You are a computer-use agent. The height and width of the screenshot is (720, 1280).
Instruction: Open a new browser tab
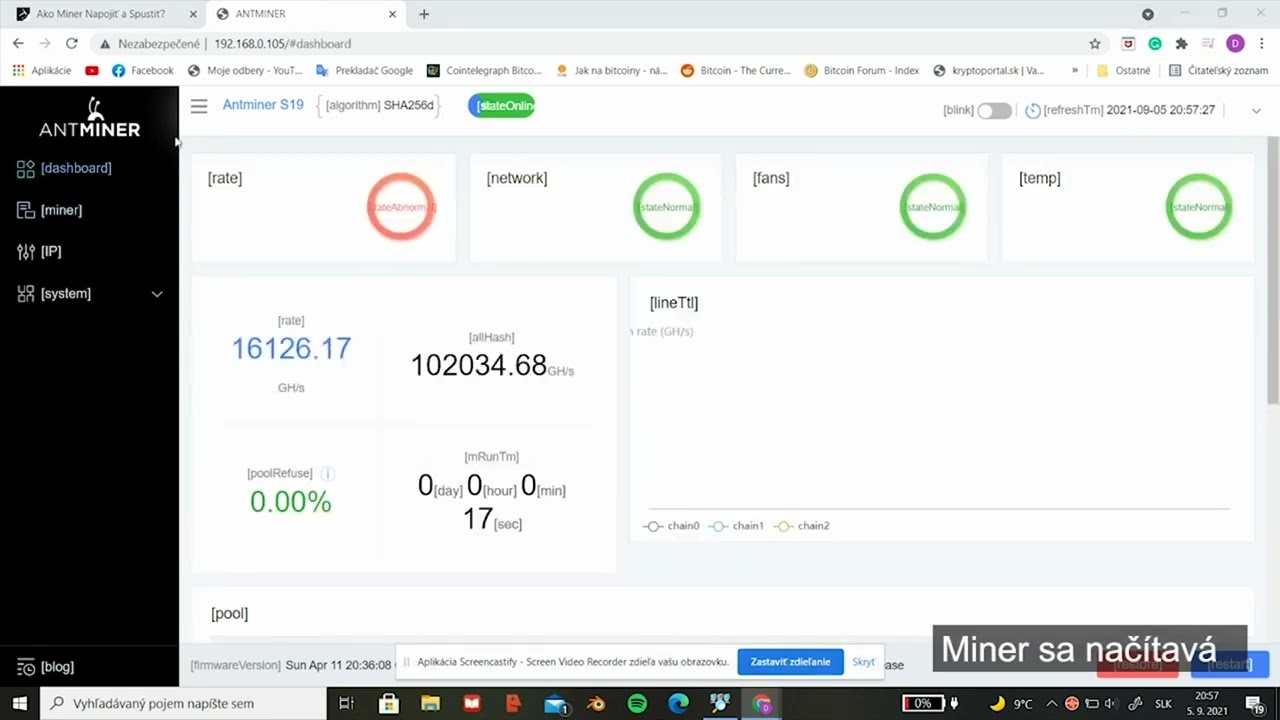click(424, 14)
